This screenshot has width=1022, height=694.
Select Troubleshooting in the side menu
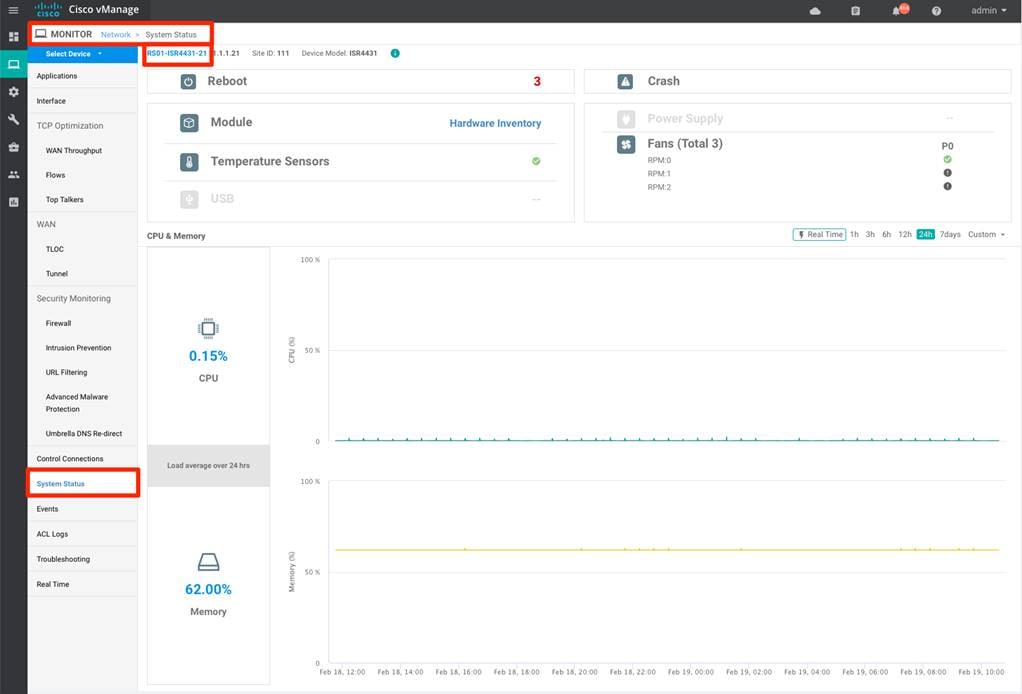tap(63, 559)
